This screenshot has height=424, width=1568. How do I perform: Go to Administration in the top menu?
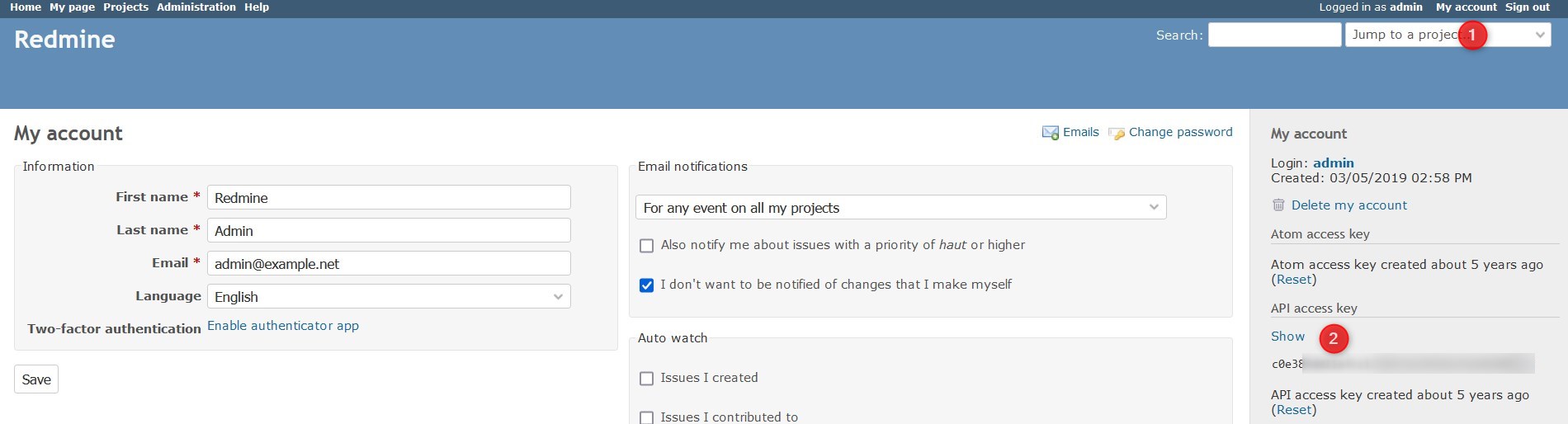[x=196, y=7]
